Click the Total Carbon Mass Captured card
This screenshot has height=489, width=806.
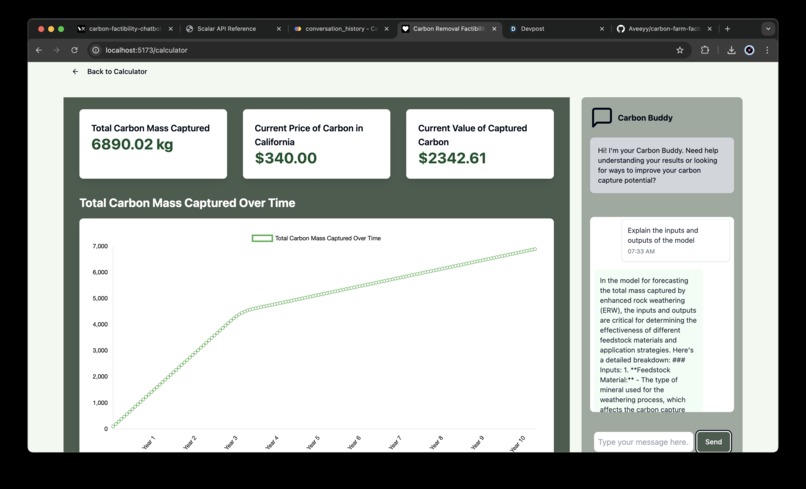153,144
